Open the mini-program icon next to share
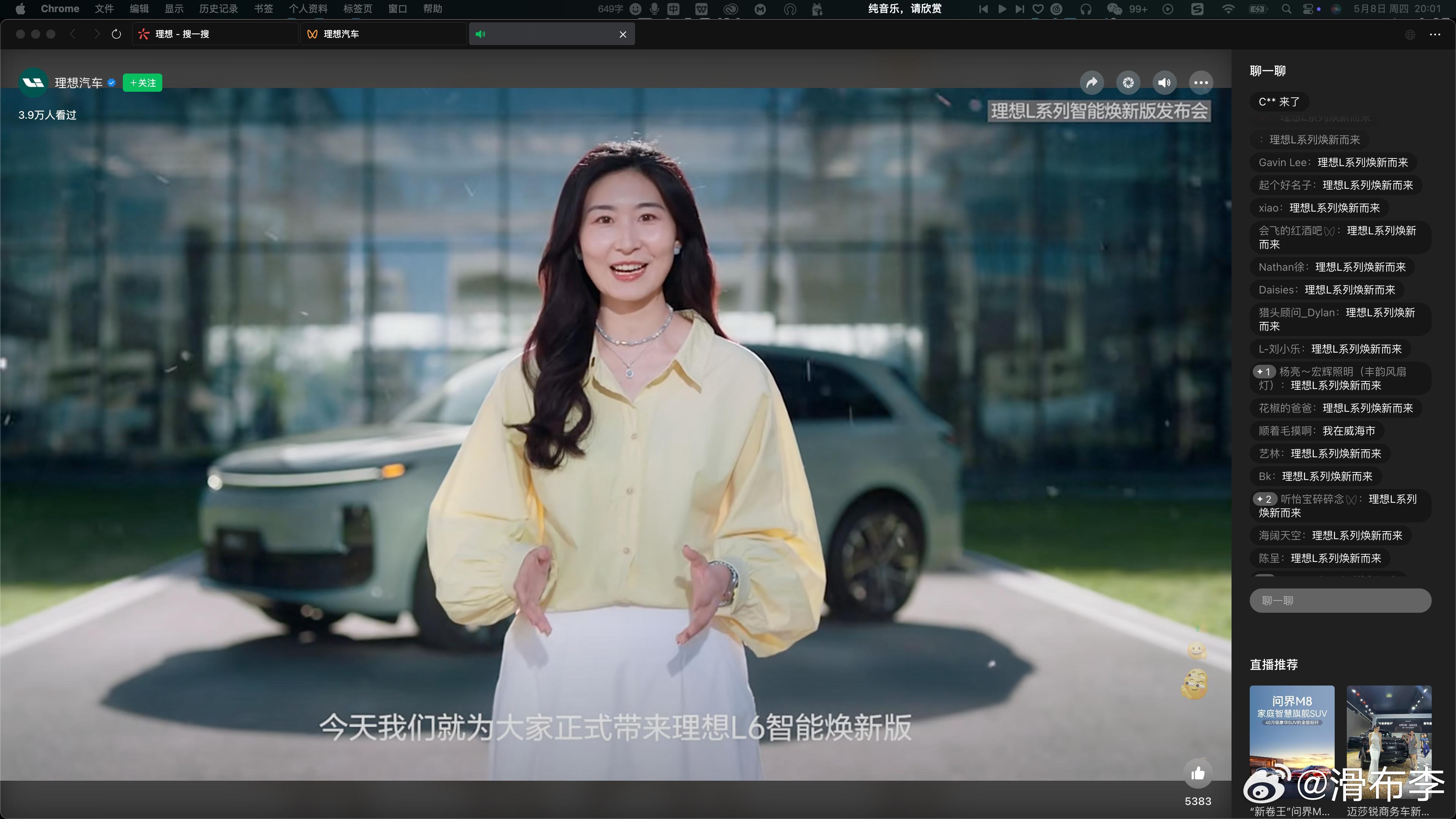This screenshot has width=1456, height=819. [x=1128, y=83]
